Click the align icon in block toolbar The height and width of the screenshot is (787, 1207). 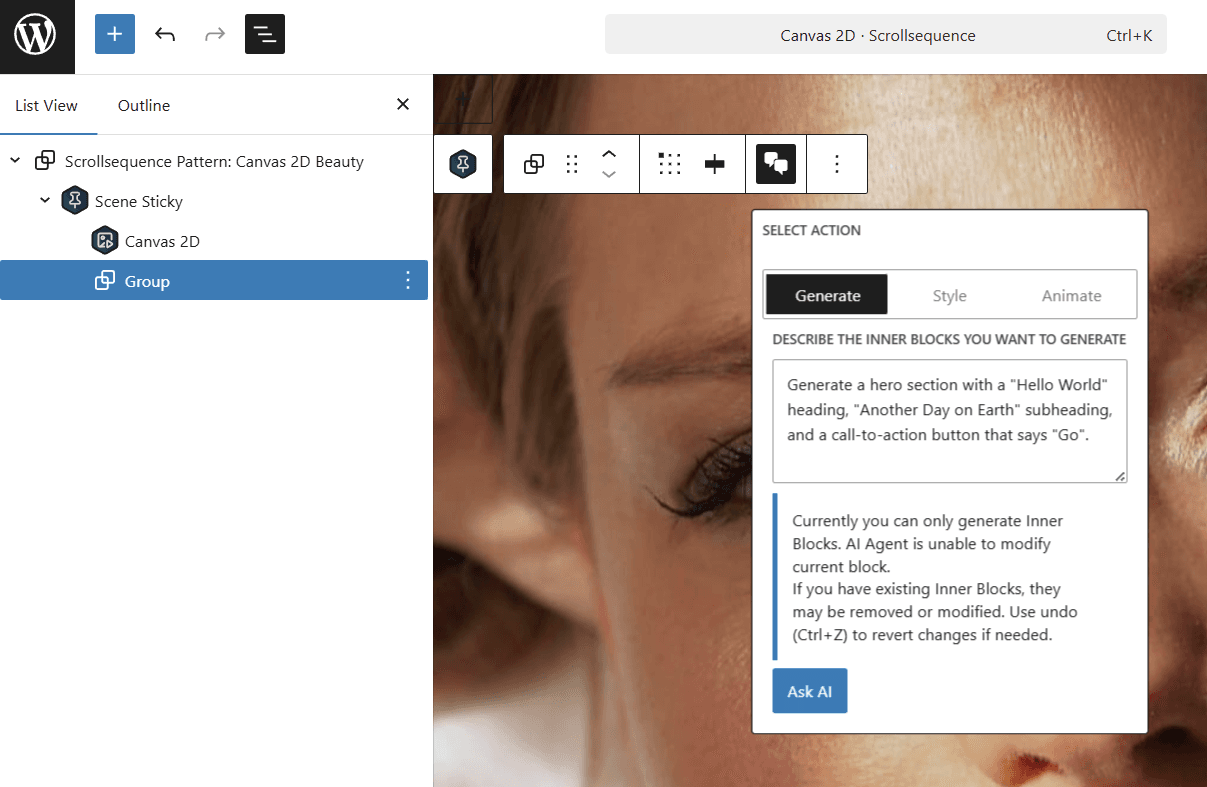click(715, 164)
